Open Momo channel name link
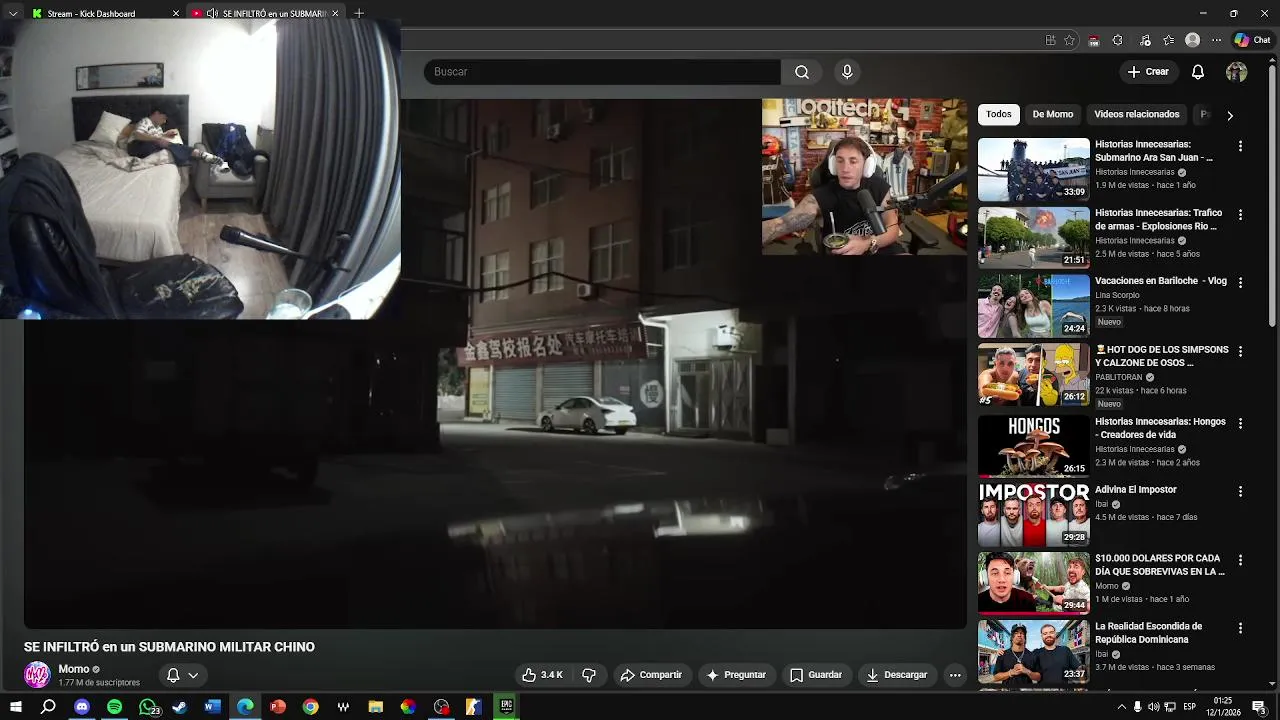Screen dimensions: 1280x720 (74, 669)
